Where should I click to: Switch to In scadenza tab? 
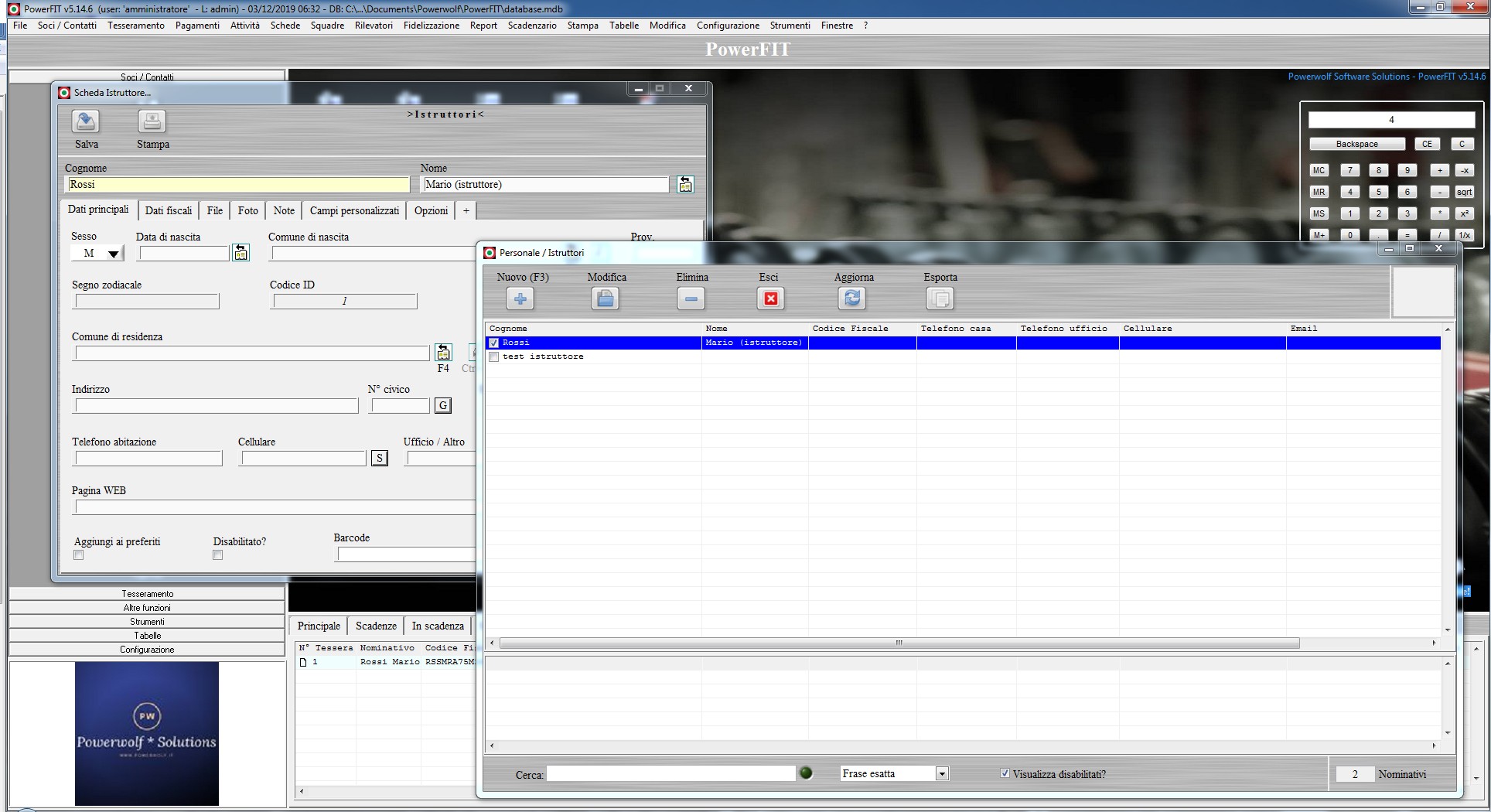click(438, 626)
